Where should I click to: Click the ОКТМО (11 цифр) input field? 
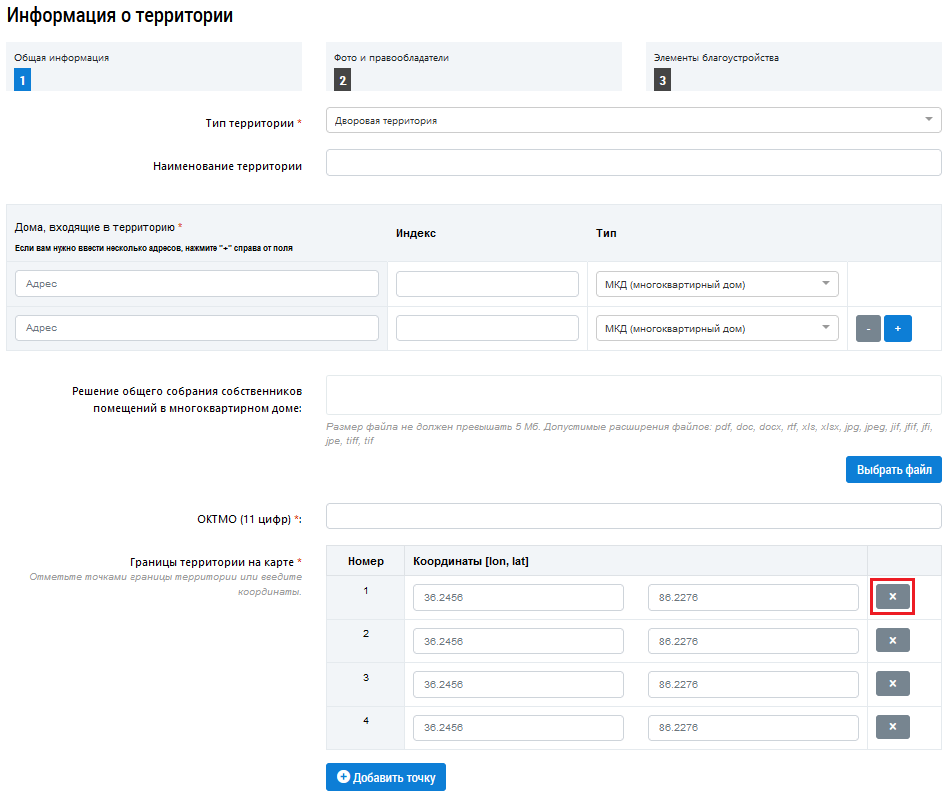click(633, 516)
